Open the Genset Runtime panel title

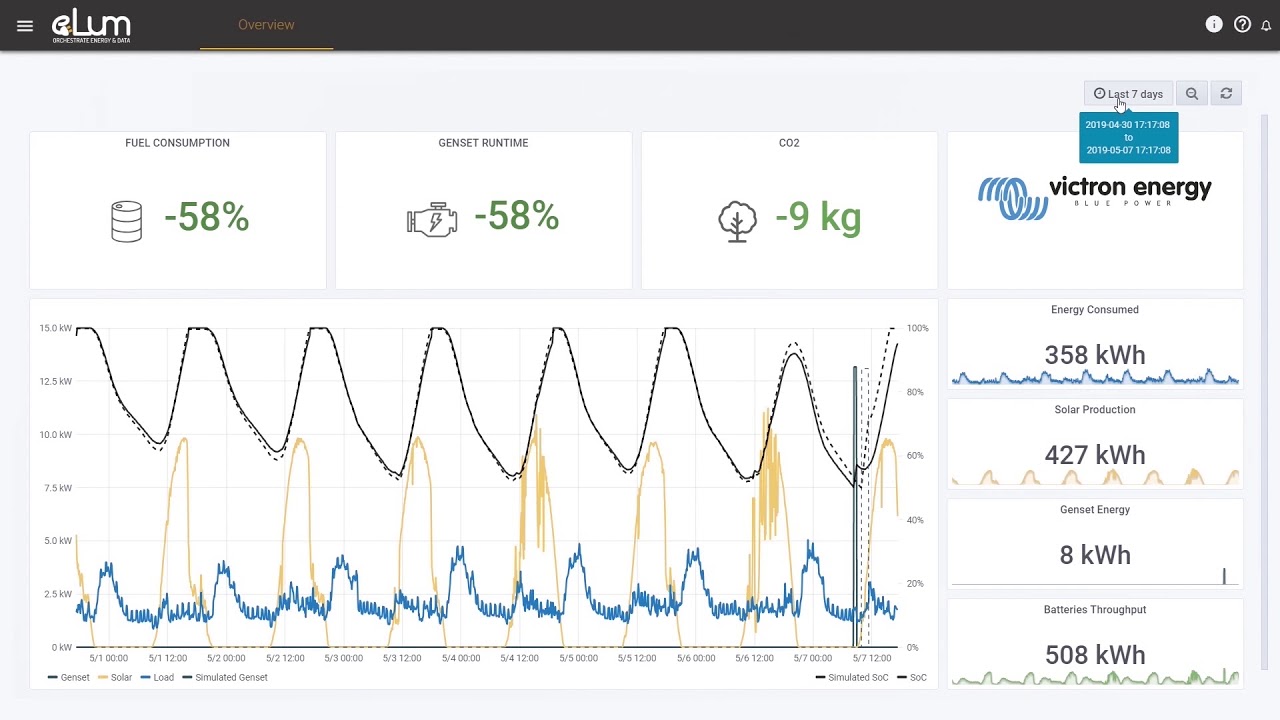tap(483, 143)
